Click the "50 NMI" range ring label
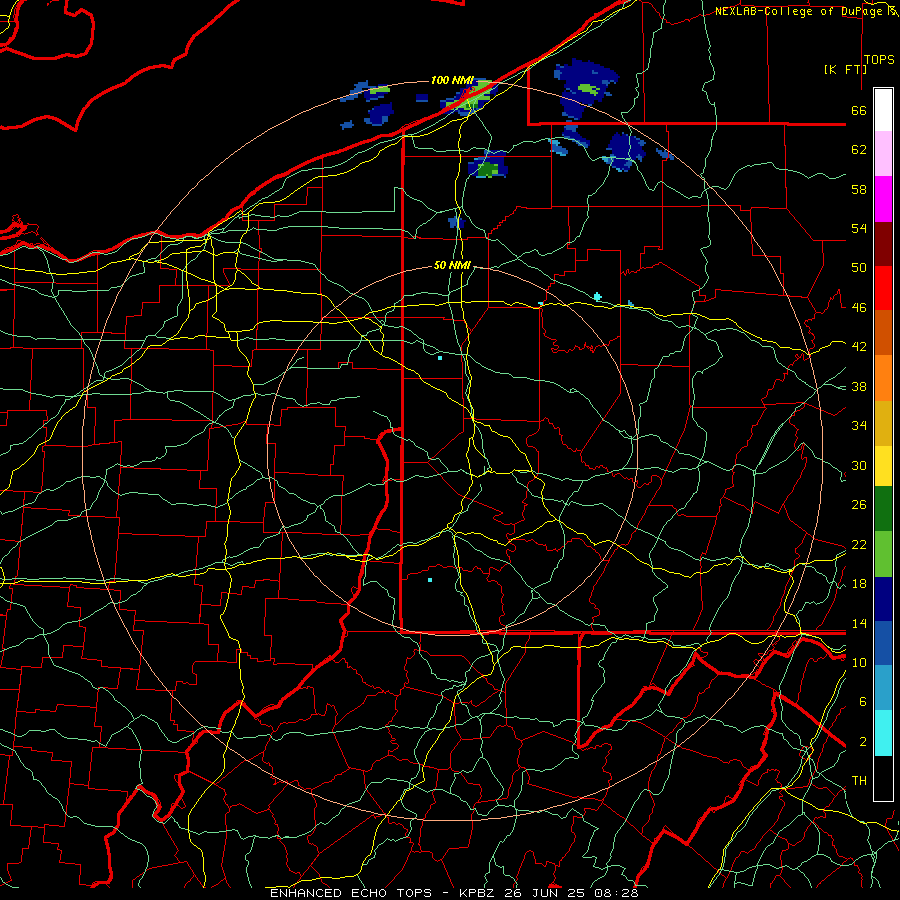The height and width of the screenshot is (900, 900). click(452, 265)
